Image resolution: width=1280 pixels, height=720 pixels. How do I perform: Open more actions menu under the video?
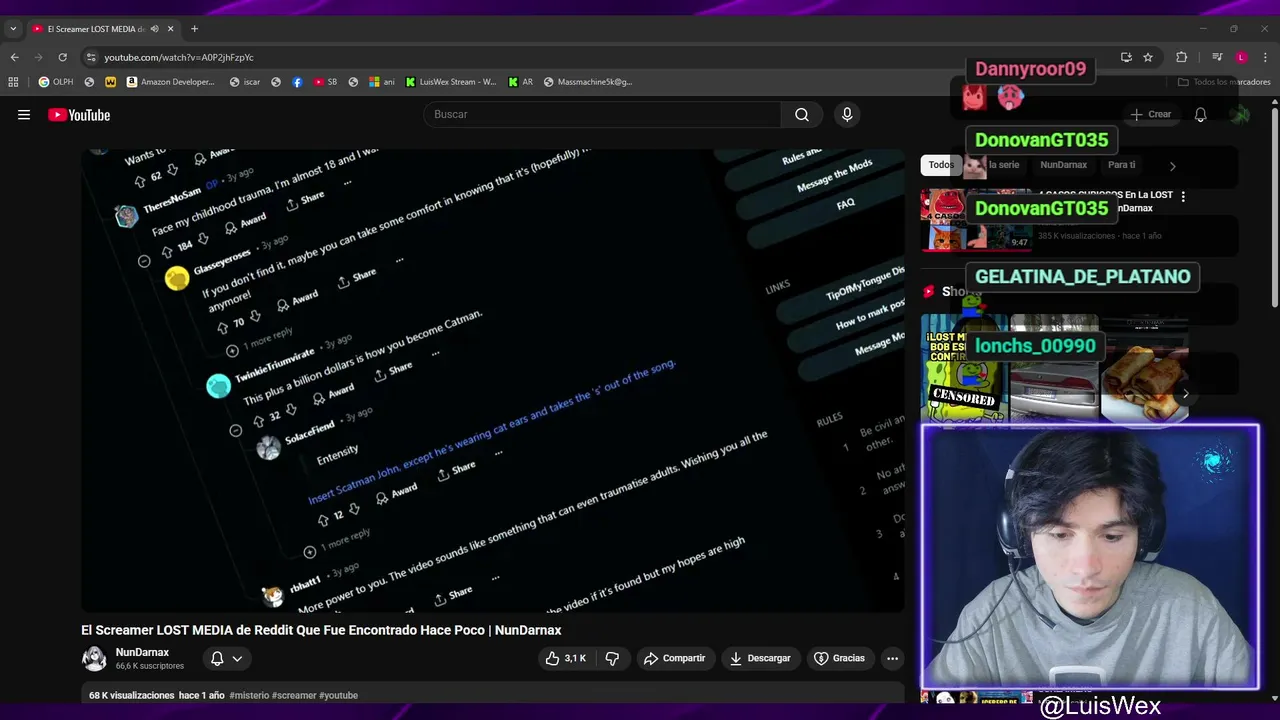click(x=892, y=658)
